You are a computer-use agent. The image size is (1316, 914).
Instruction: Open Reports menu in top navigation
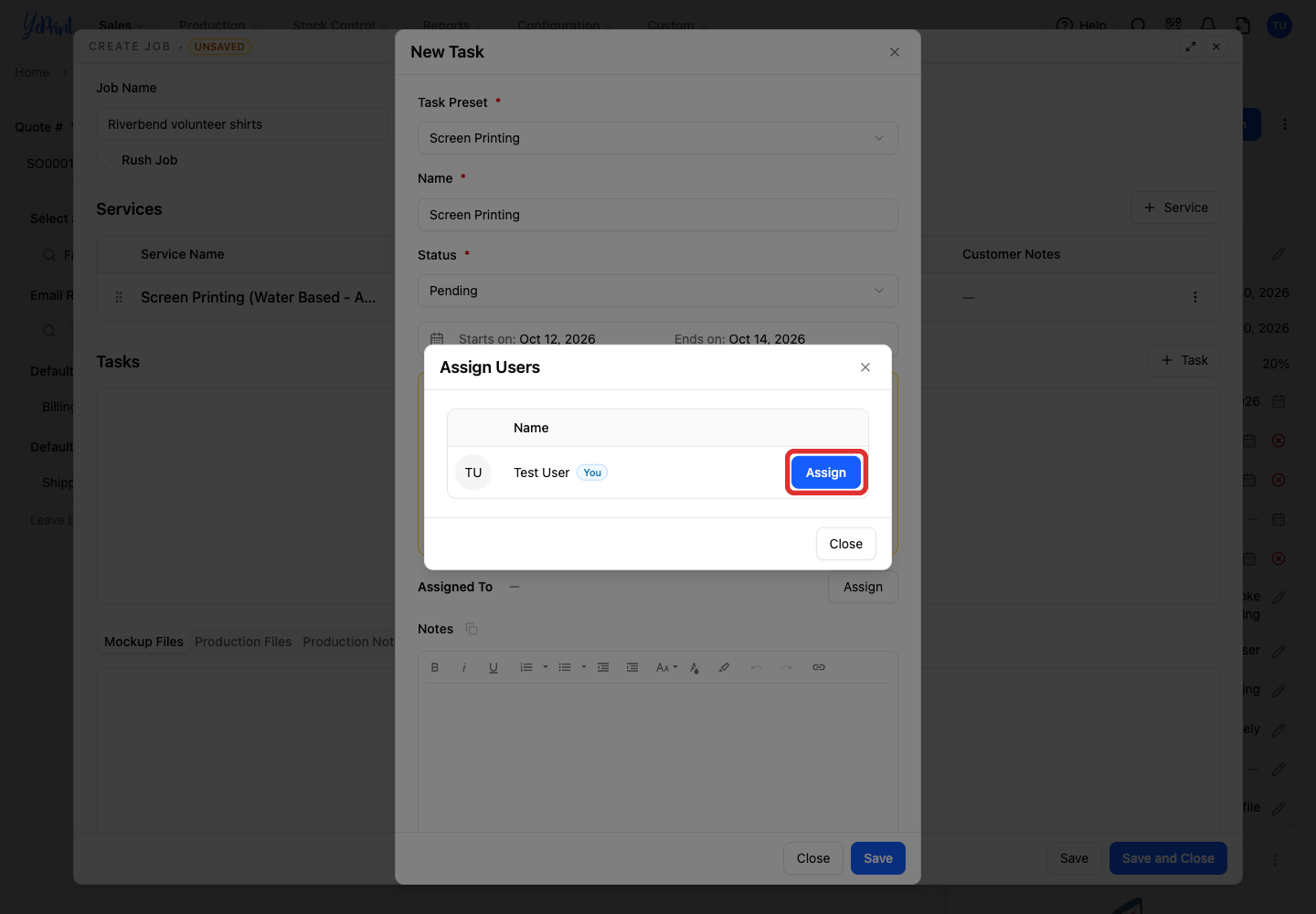point(452,26)
